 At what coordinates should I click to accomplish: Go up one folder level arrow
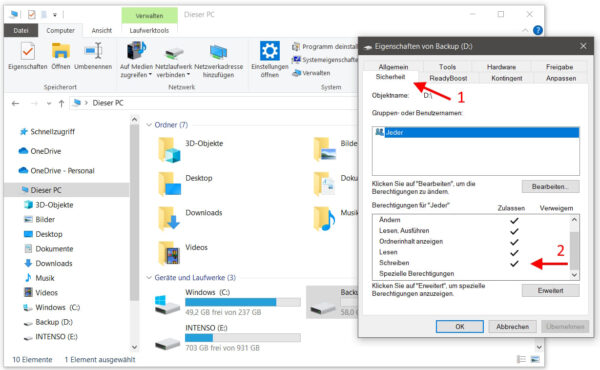point(61,103)
